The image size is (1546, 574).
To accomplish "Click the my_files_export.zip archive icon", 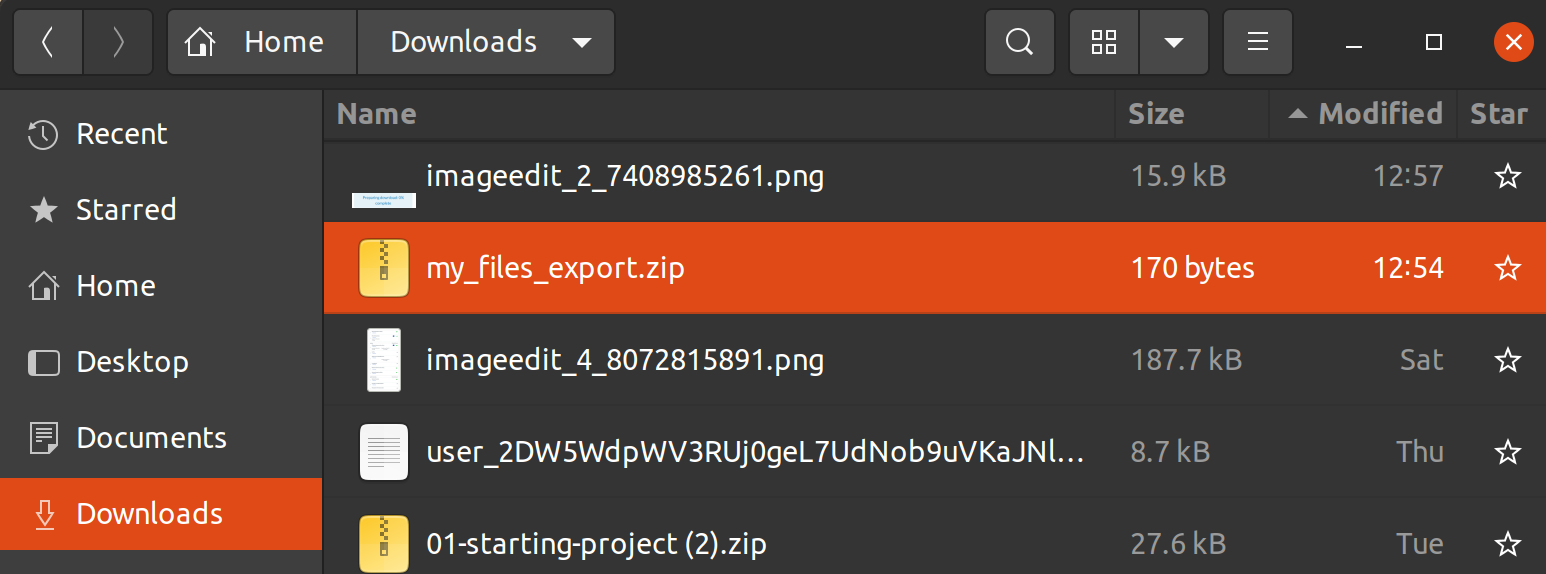I will coord(384,268).
